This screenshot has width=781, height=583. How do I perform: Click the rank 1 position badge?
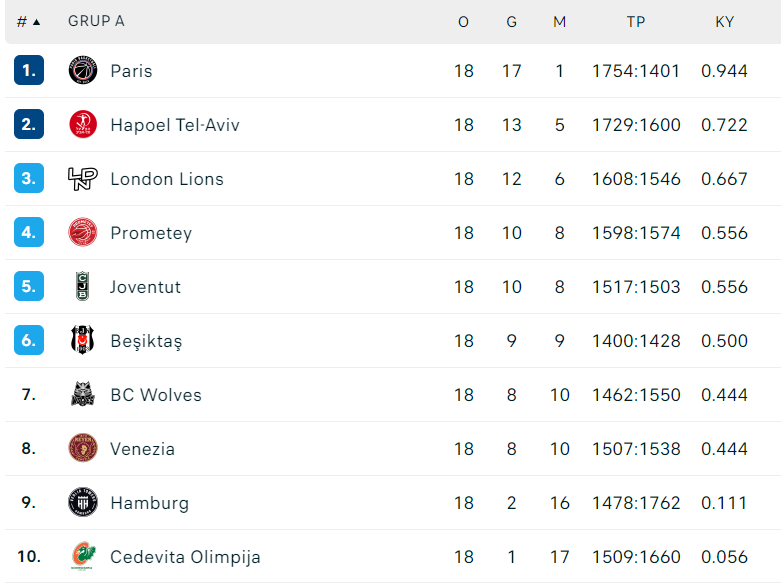[29, 71]
